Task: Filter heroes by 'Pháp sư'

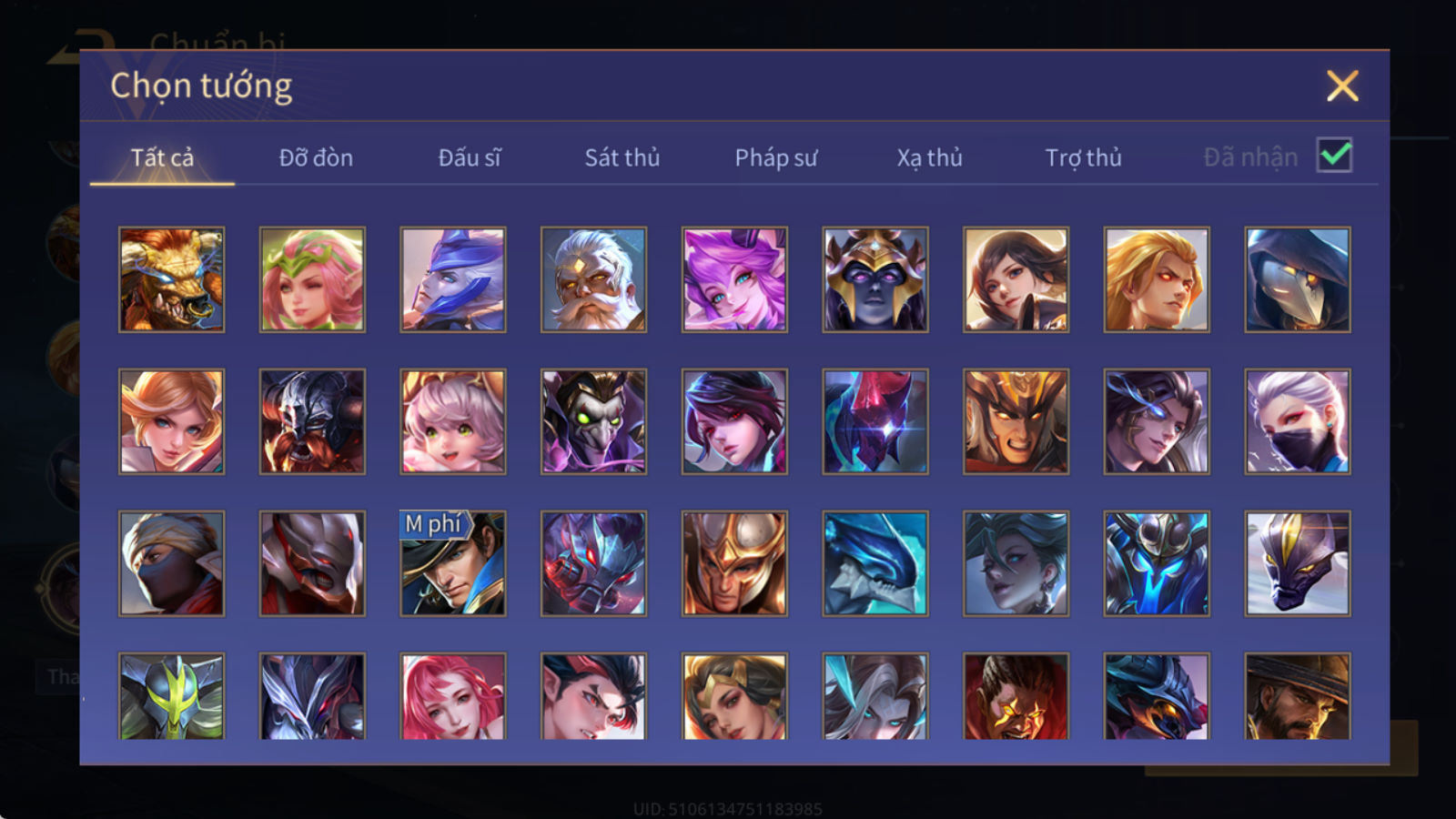Action: pyautogui.click(x=776, y=157)
